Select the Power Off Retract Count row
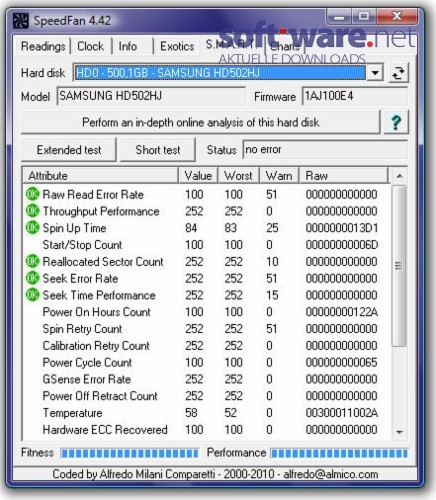Screen dimensions: 436x500 coord(207,396)
